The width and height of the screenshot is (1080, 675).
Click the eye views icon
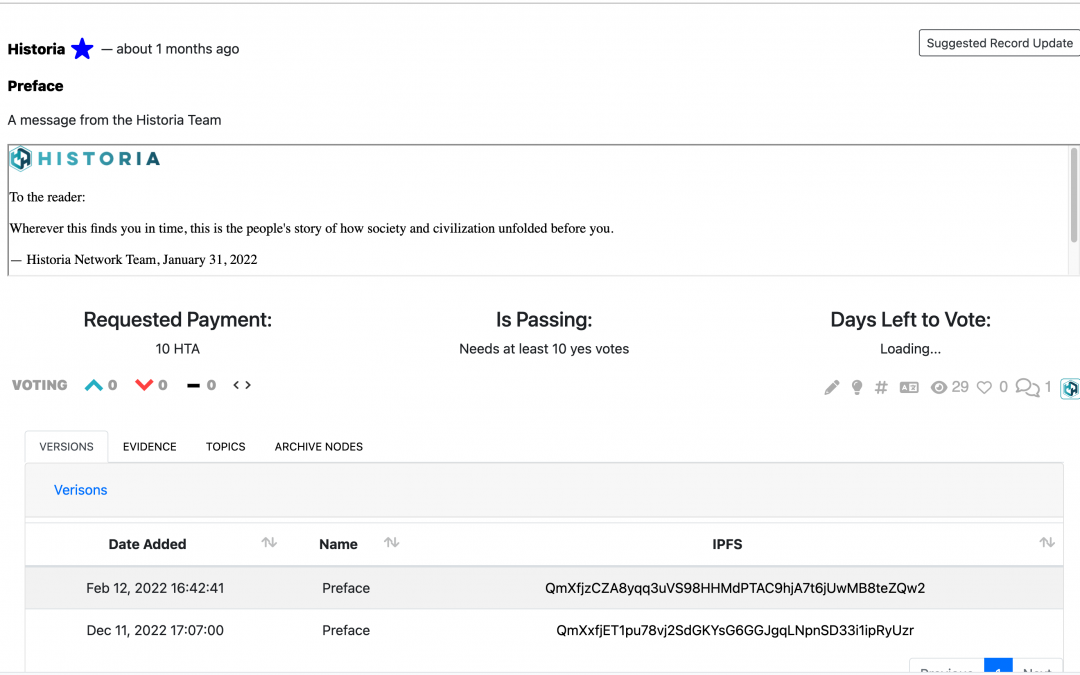939,388
